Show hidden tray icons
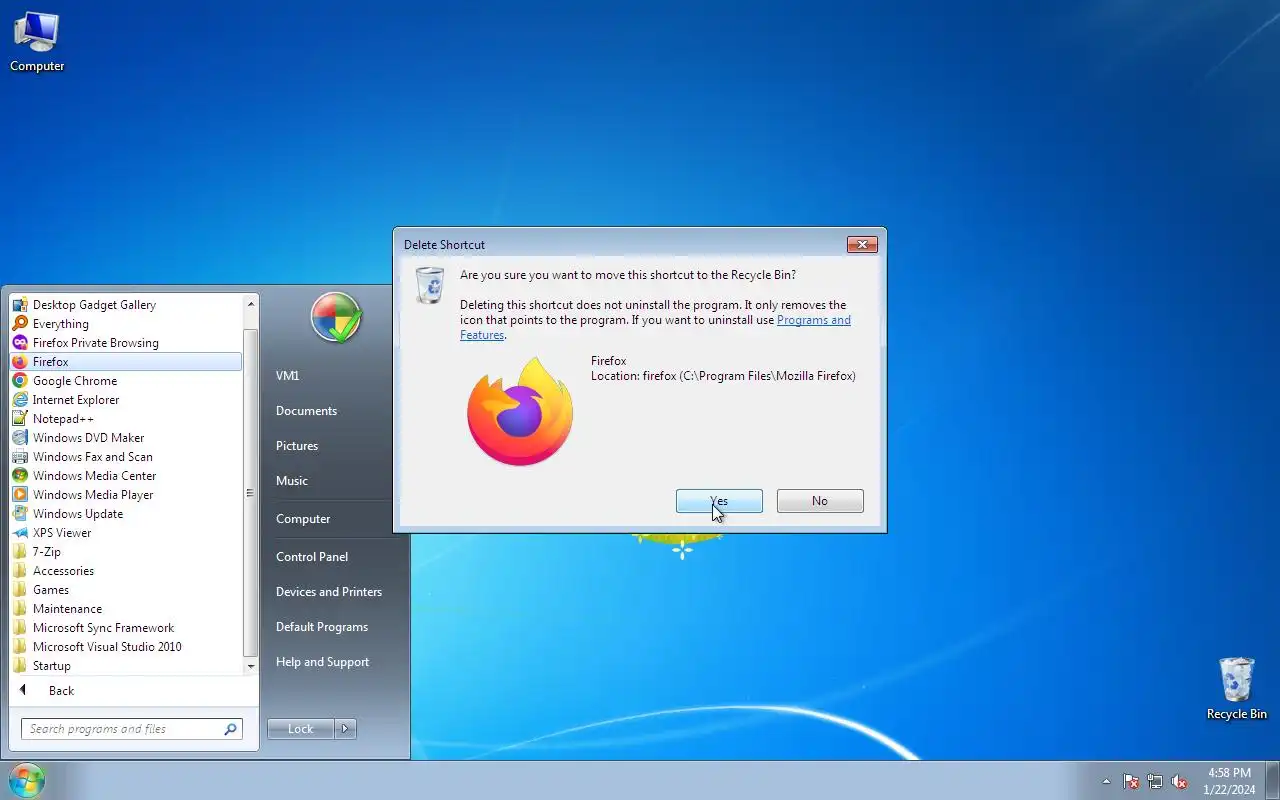 pos(1106,781)
